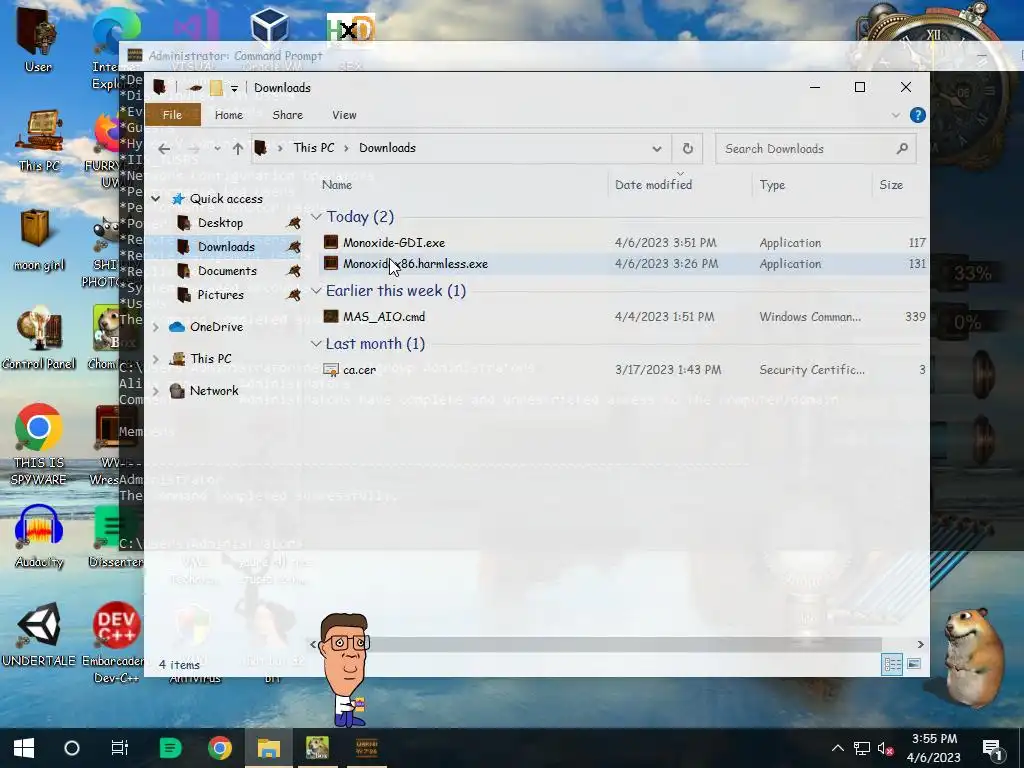Click search magnifier in Search Downloads
The image size is (1024, 768).
[902, 149]
